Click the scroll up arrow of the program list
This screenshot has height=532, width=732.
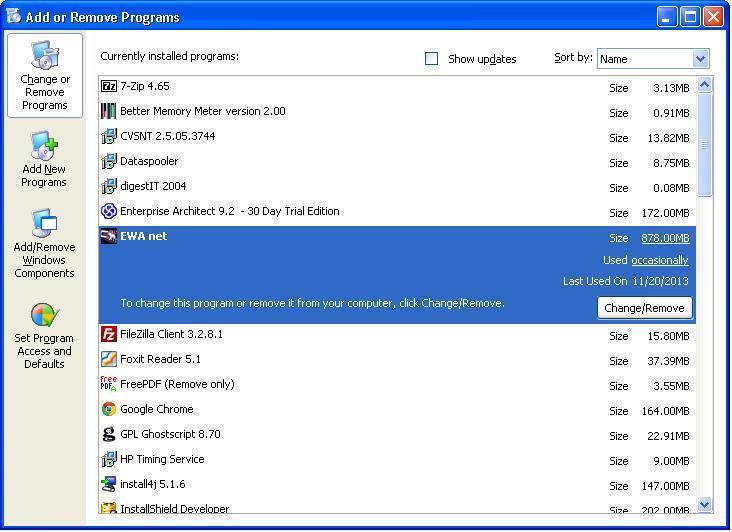click(x=704, y=86)
